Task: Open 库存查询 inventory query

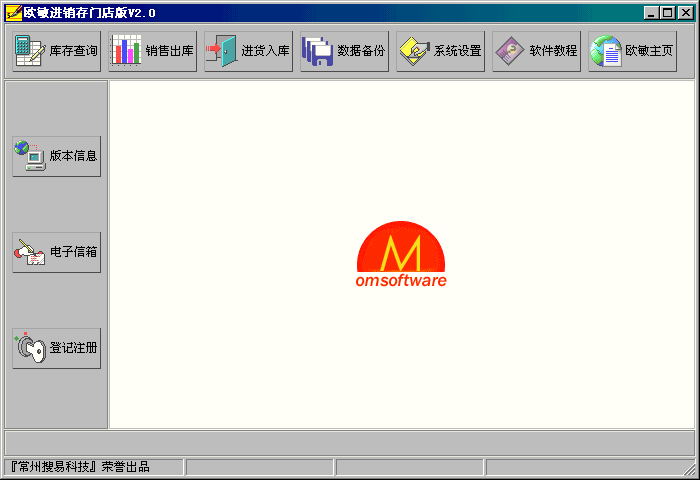Action: 57,51
